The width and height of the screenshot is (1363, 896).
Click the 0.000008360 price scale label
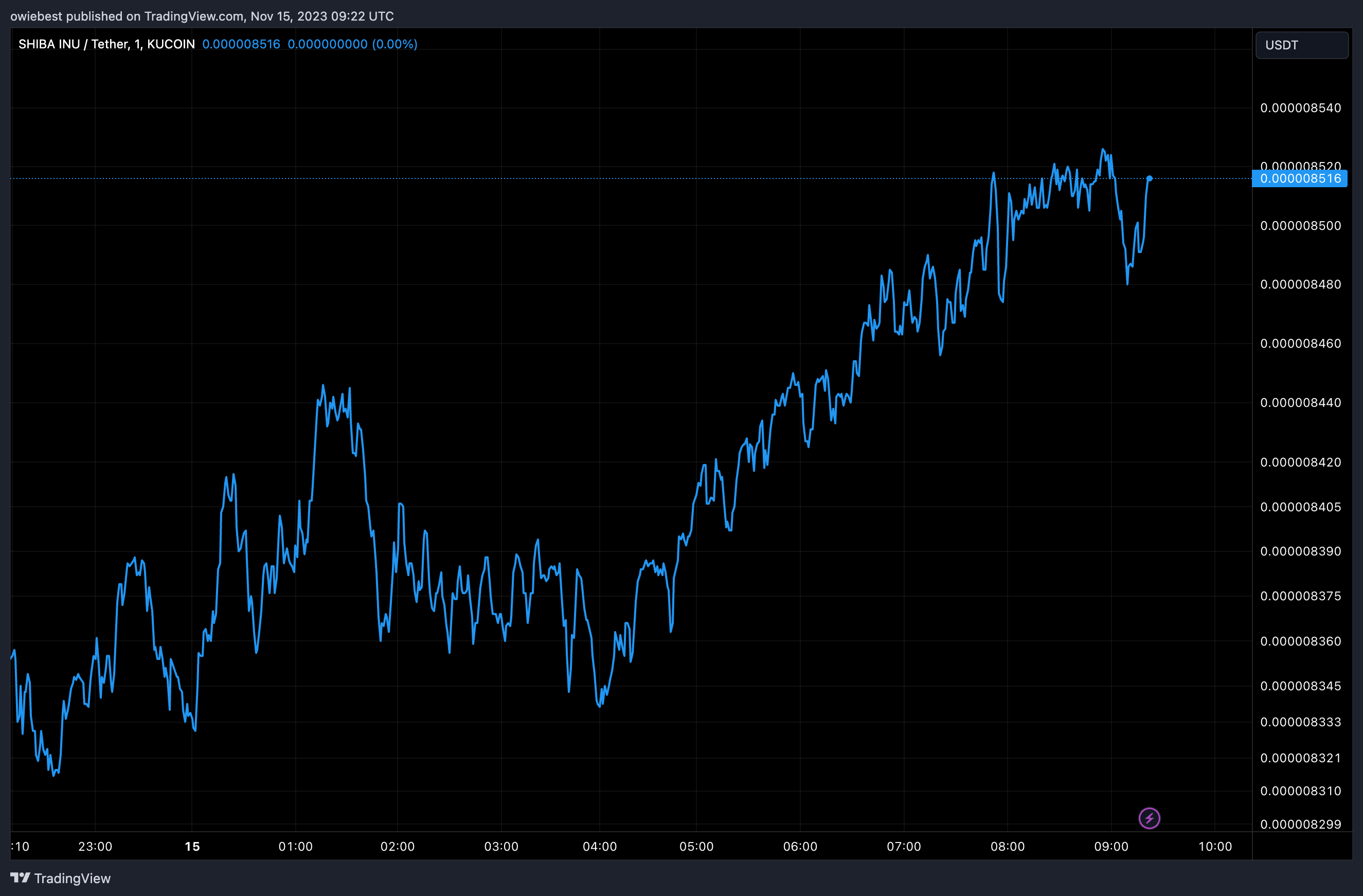coord(1300,641)
